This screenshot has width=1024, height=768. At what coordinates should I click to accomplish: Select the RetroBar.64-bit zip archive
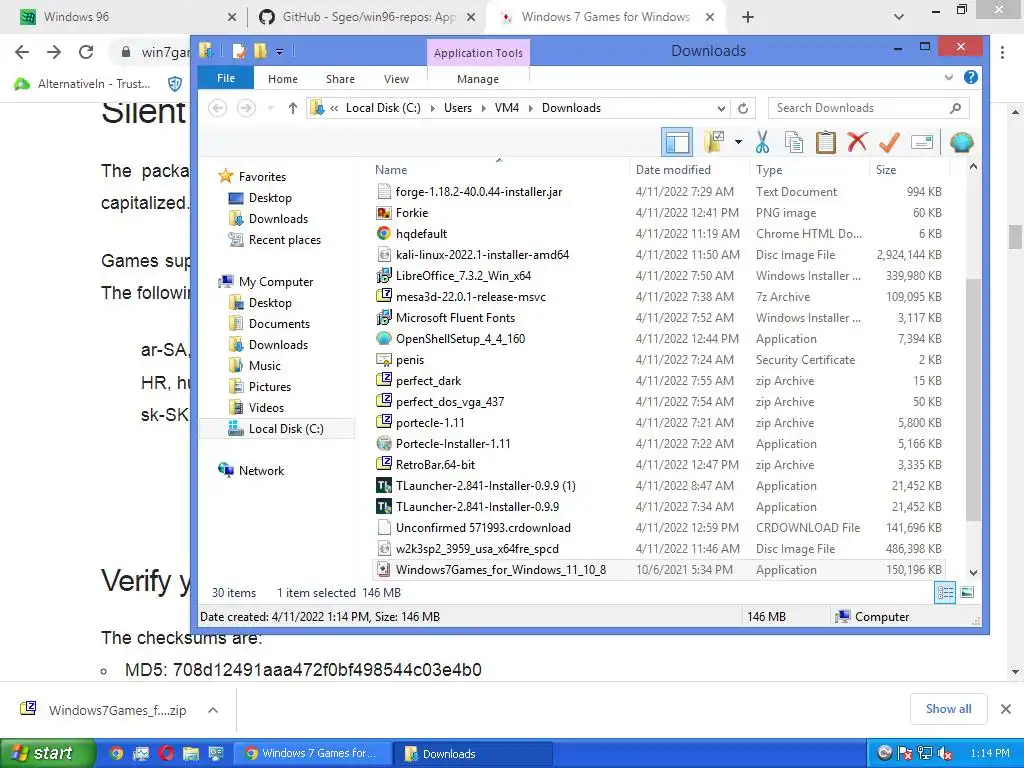(435, 465)
